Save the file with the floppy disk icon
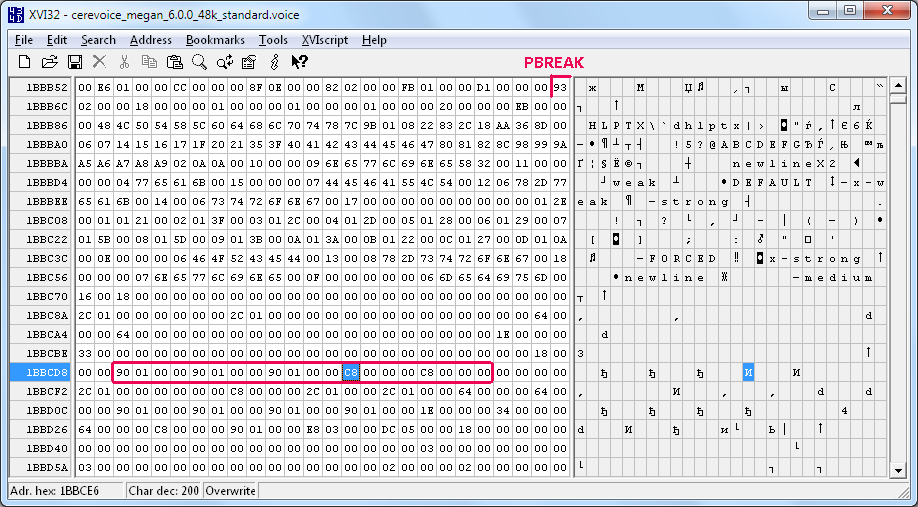The image size is (918, 507). pyautogui.click(x=75, y=61)
